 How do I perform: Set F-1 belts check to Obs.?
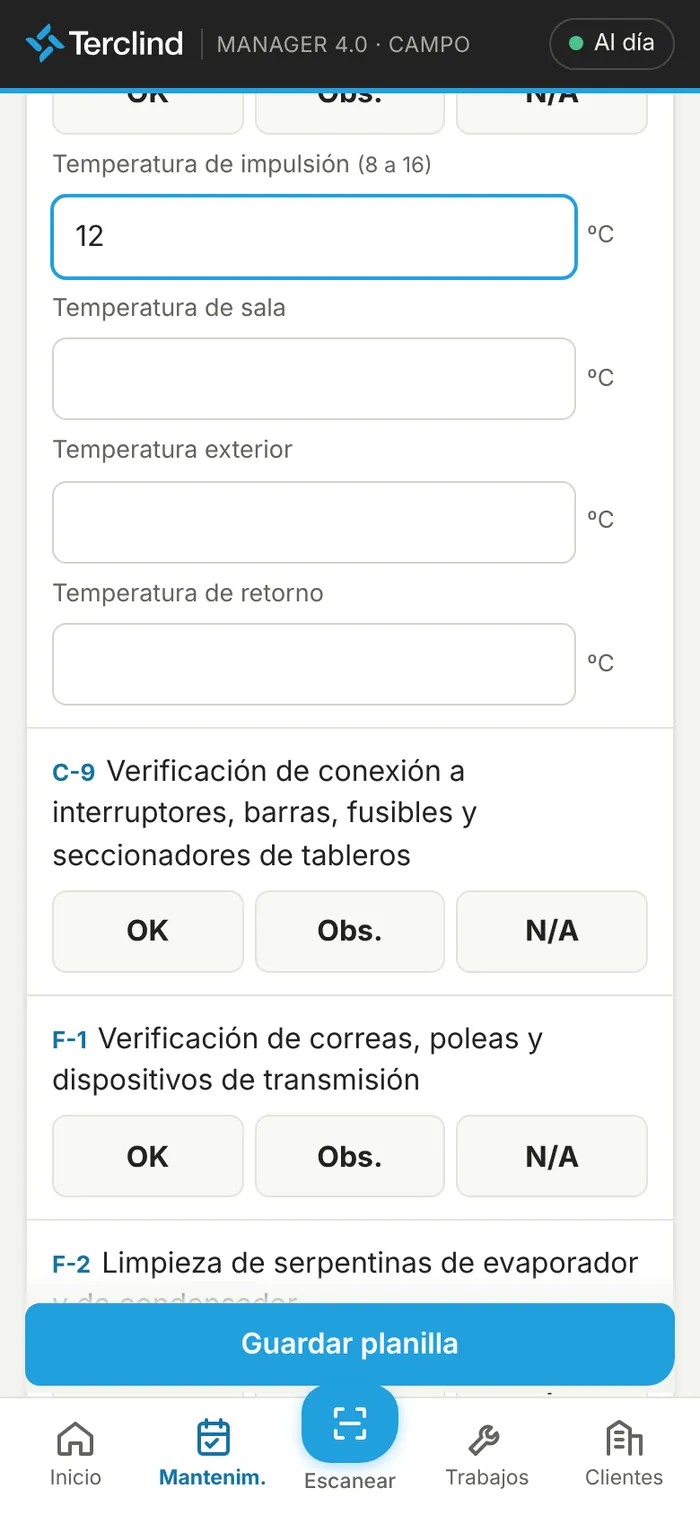point(350,1157)
